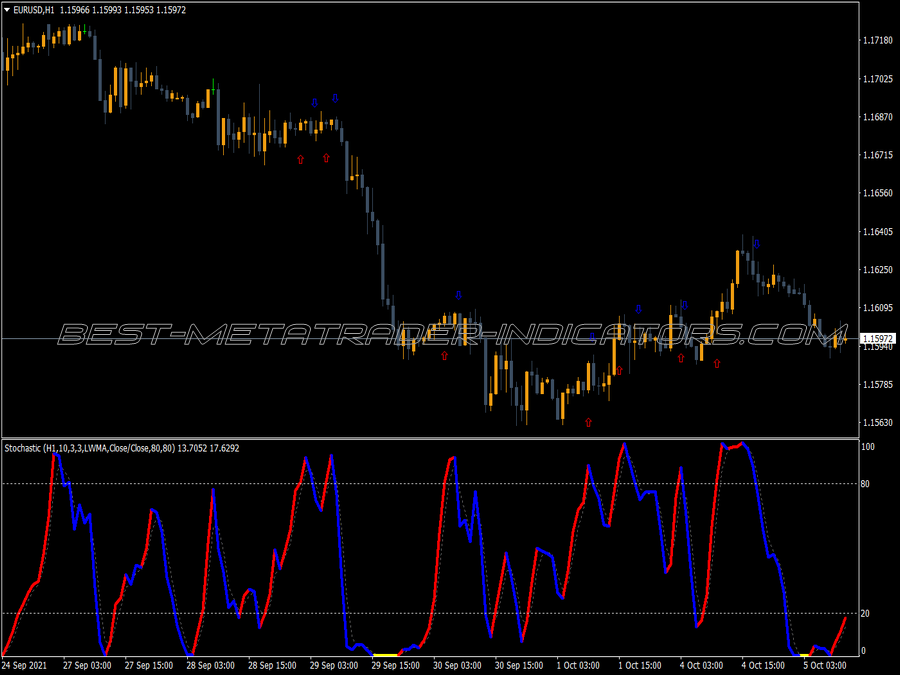Click the 1 Oct 03:00 time label
This screenshot has width=900, height=675.
point(579,665)
